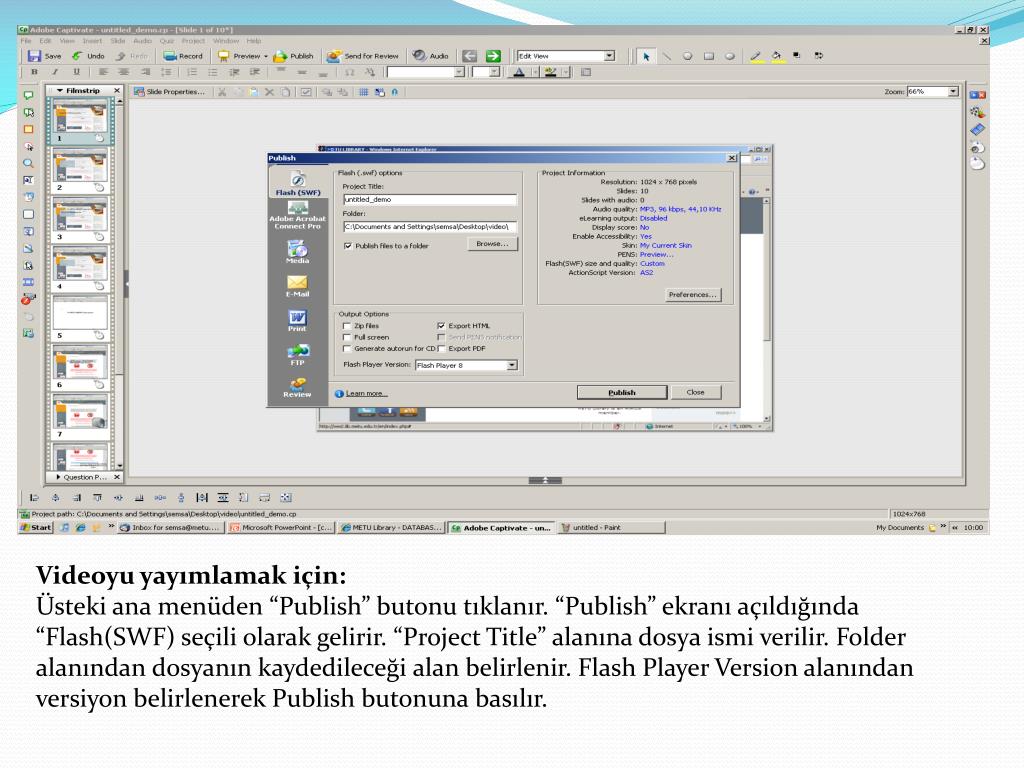The height and width of the screenshot is (768, 1024).
Task: Toggle underline formatting
Action: (76, 72)
